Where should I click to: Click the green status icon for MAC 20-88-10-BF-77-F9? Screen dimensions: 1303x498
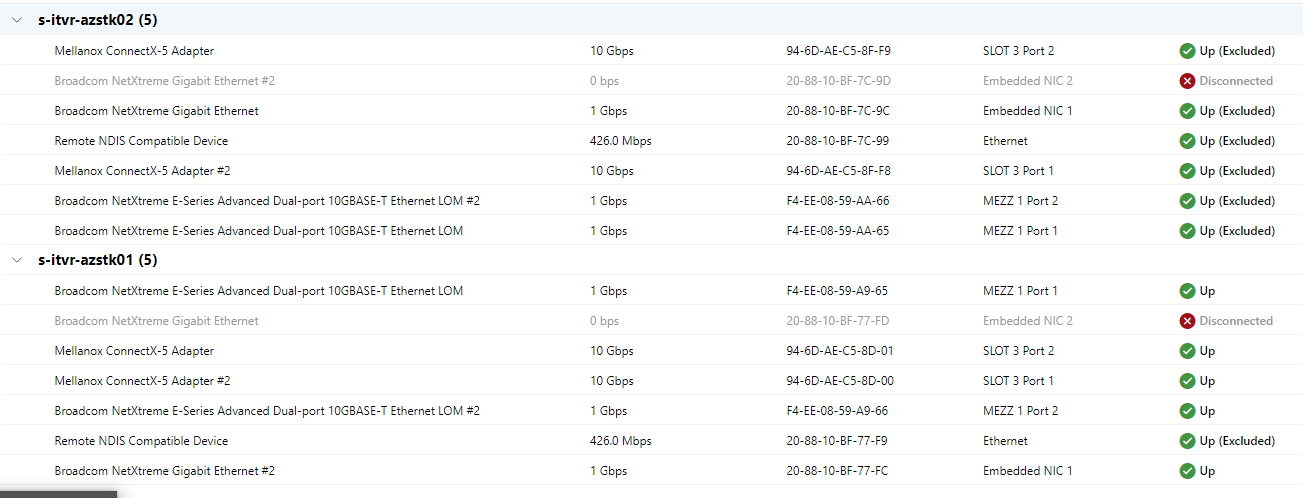[x=1187, y=441]
